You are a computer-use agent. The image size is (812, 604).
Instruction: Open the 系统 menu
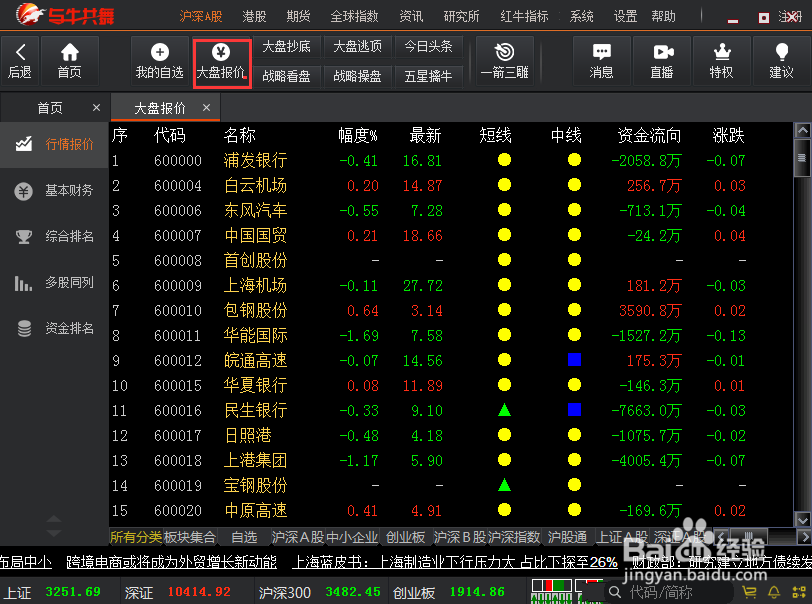pos(582,17)
